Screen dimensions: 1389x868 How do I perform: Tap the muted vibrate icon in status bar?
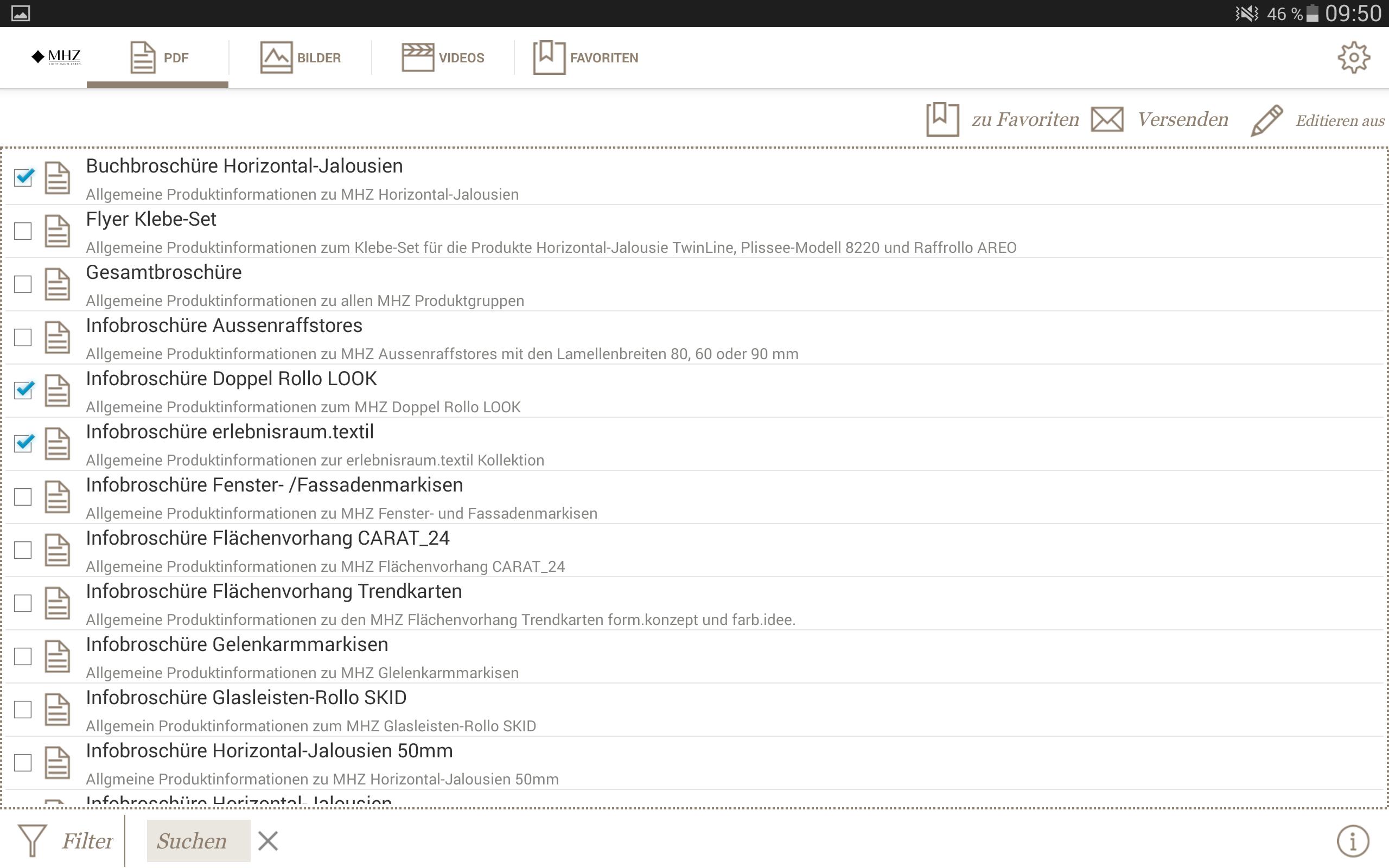tap(1246, 13)
